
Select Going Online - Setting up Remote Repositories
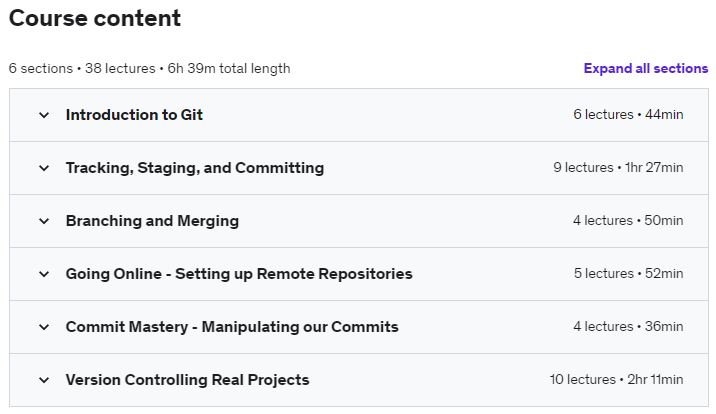tap(239, 274)
